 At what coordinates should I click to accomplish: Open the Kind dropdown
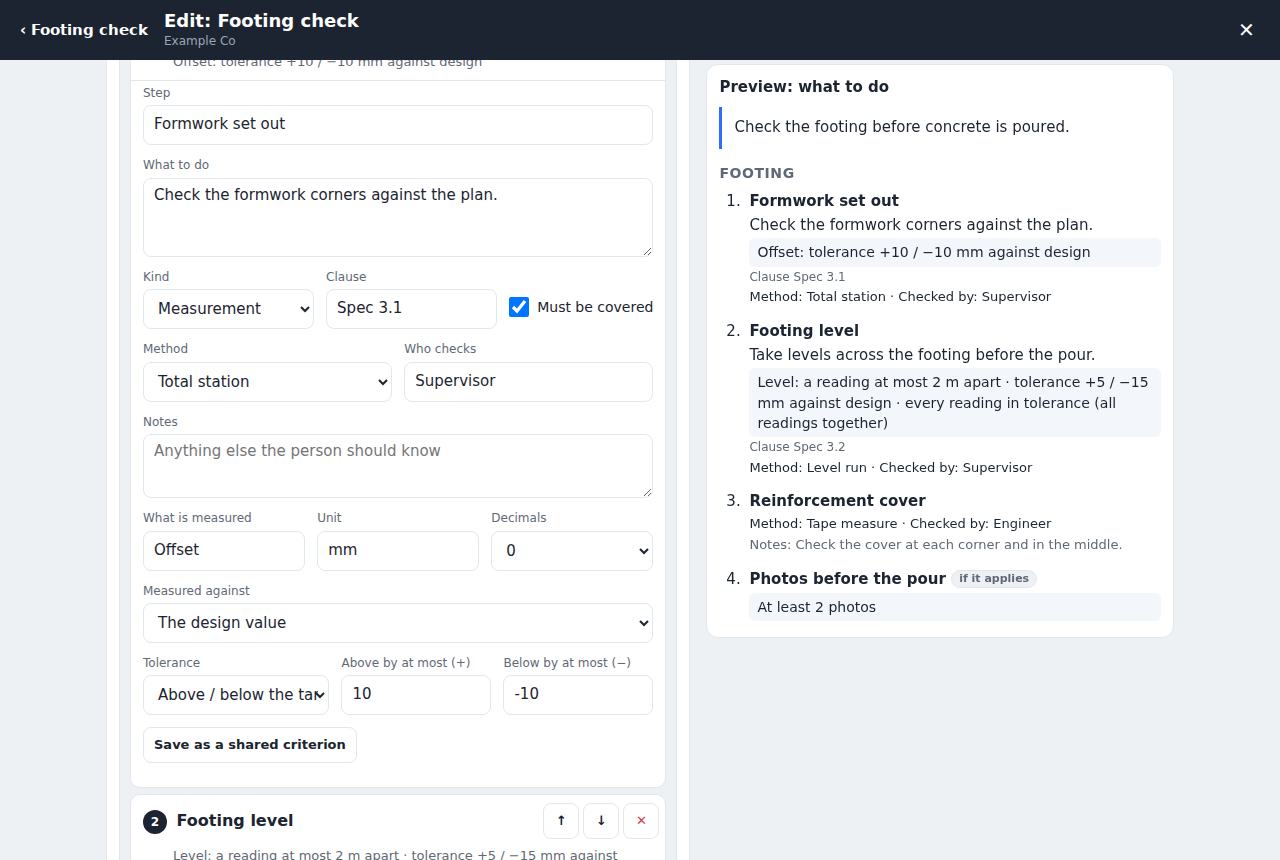coord(228,309)
